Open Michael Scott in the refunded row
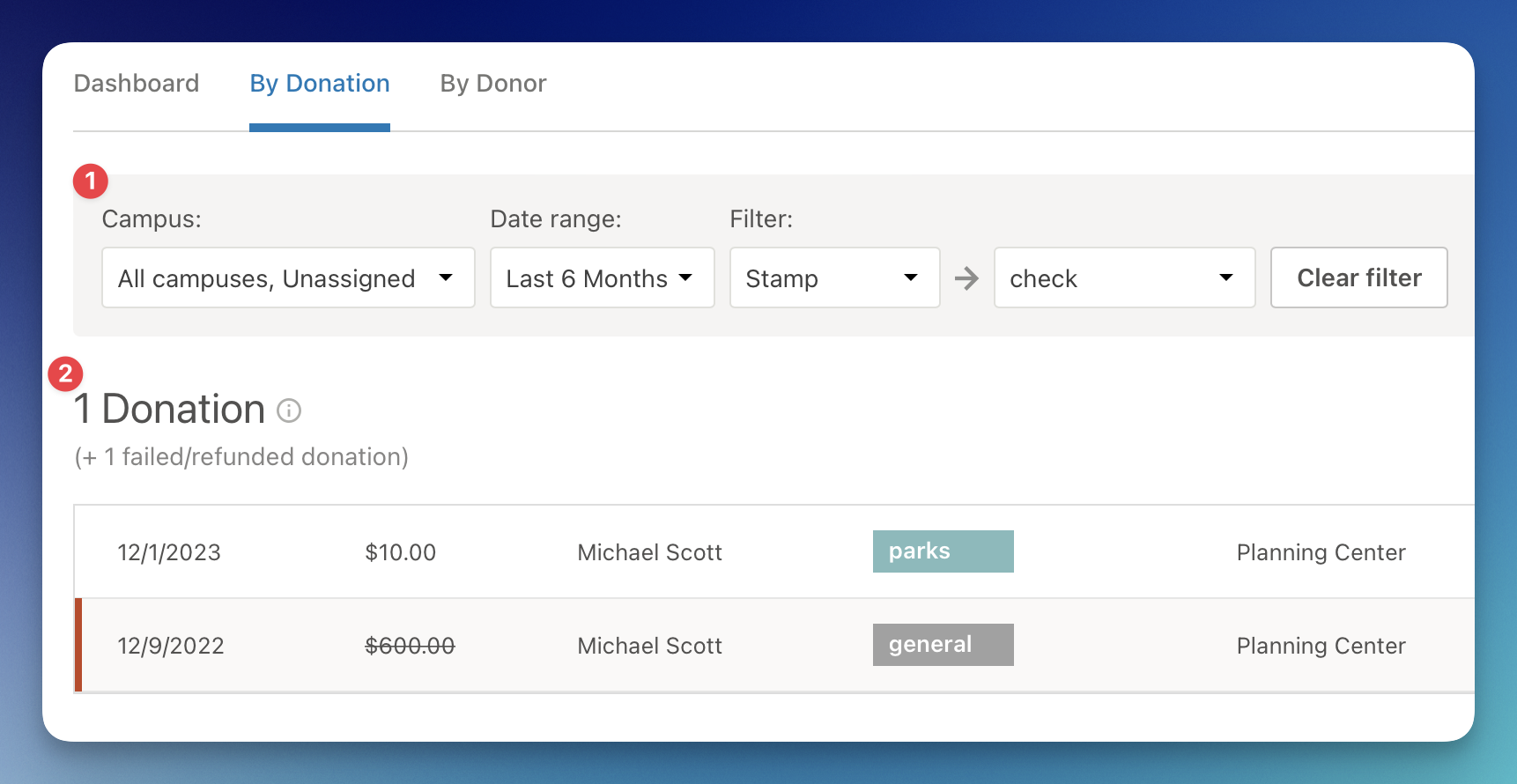The height and width of the screenshot is (784, 1517). 649,646
